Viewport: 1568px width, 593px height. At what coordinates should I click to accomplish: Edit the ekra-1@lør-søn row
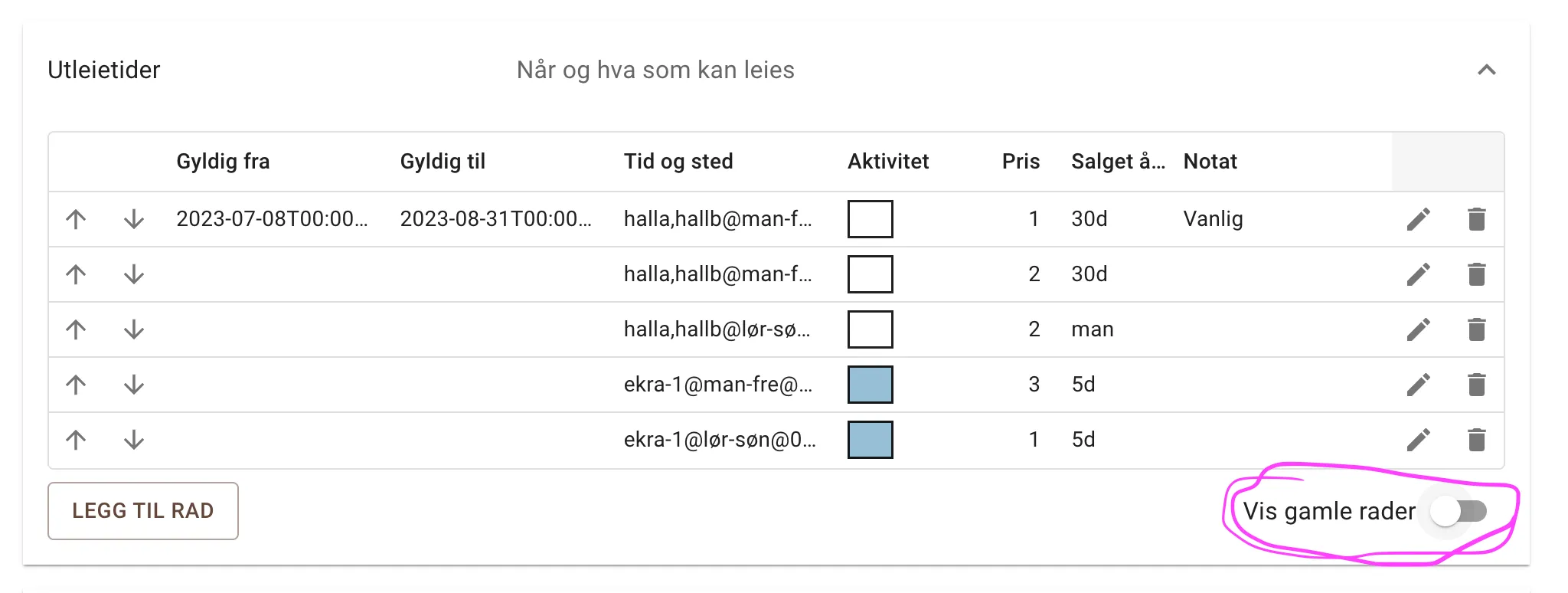coord(1418,440)
